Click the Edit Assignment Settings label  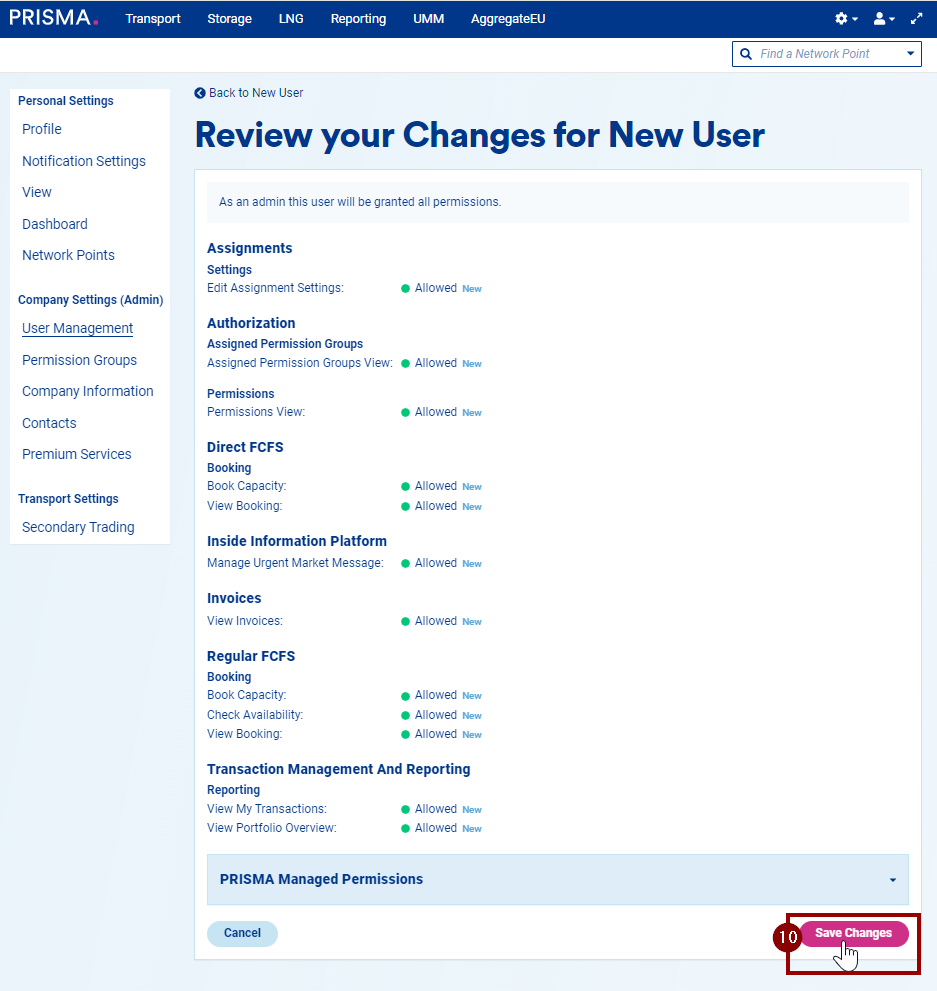275,288
